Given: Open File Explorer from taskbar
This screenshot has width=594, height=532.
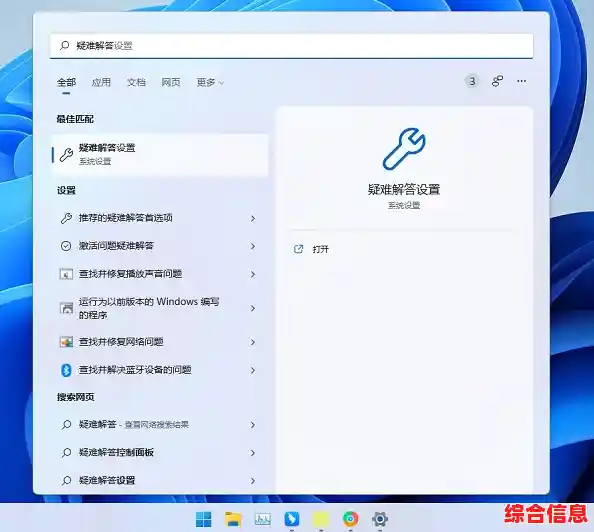Looking at the screenshot, I should coord(233,519).
